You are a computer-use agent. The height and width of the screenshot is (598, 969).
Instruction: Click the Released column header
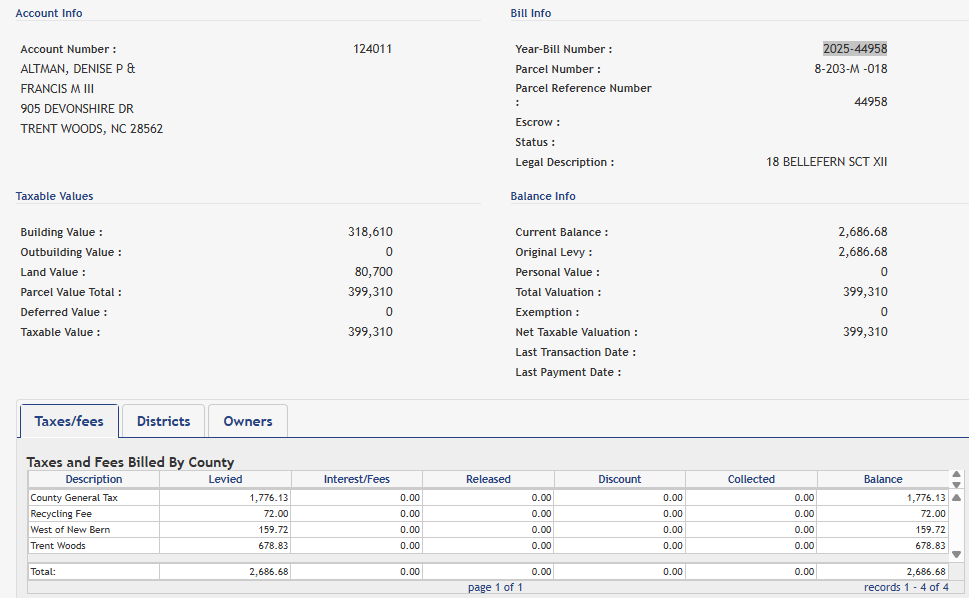488,479
